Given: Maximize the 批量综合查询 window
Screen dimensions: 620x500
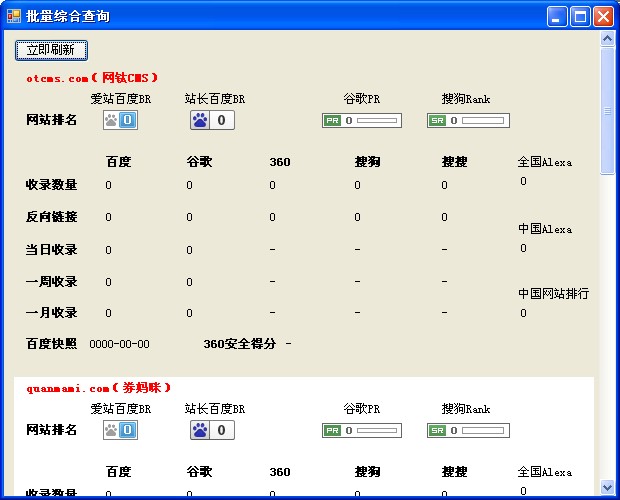Looking at the screenshot, I should (580, 17).
